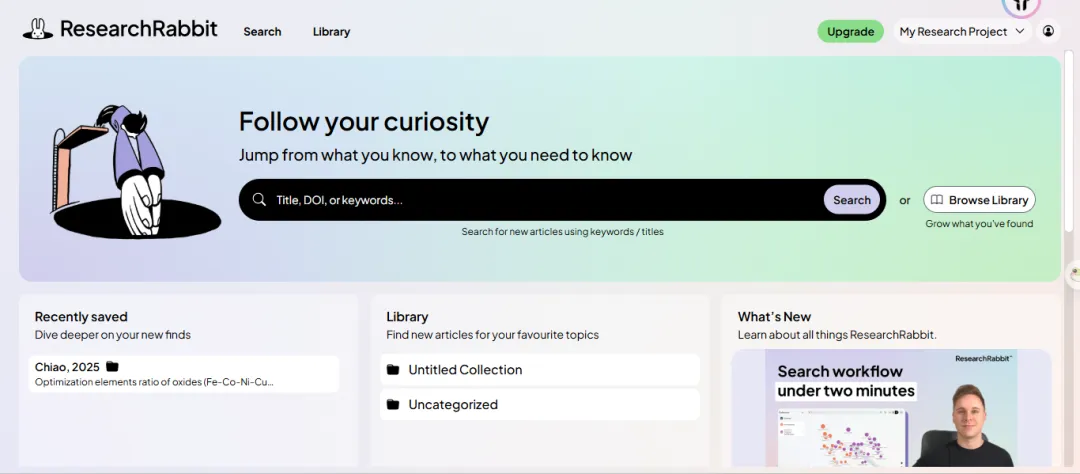1080x474 pixels.
Task: Click the ResearchRabbit brand name text
Action: click(x=138, y=29)
